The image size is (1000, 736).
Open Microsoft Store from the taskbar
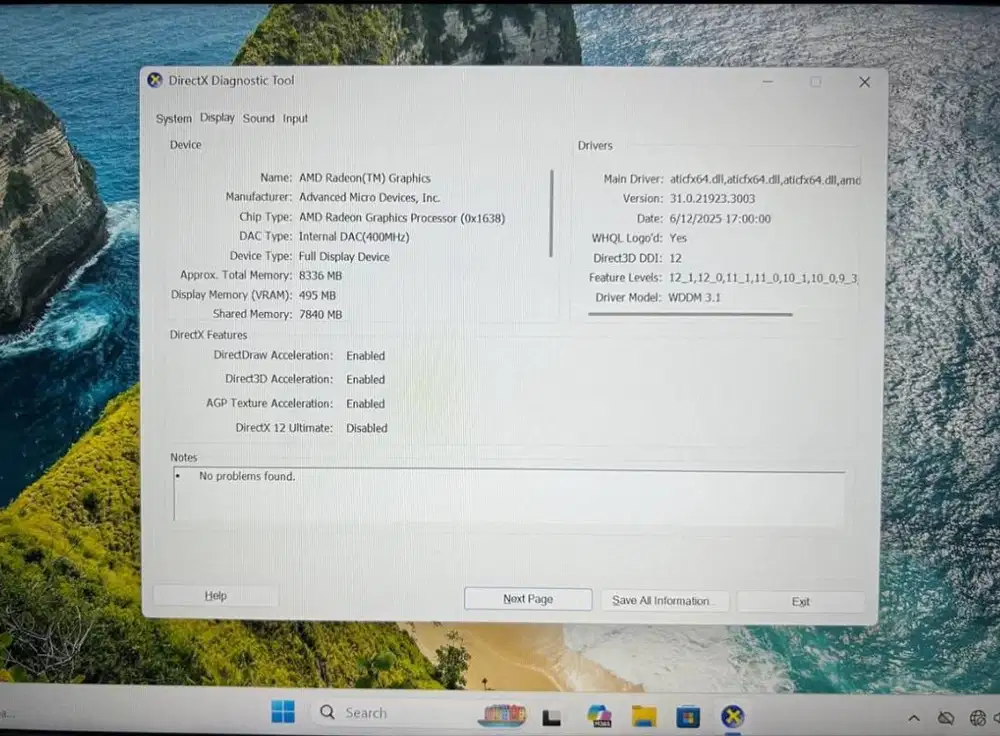[x=688, y=717]
